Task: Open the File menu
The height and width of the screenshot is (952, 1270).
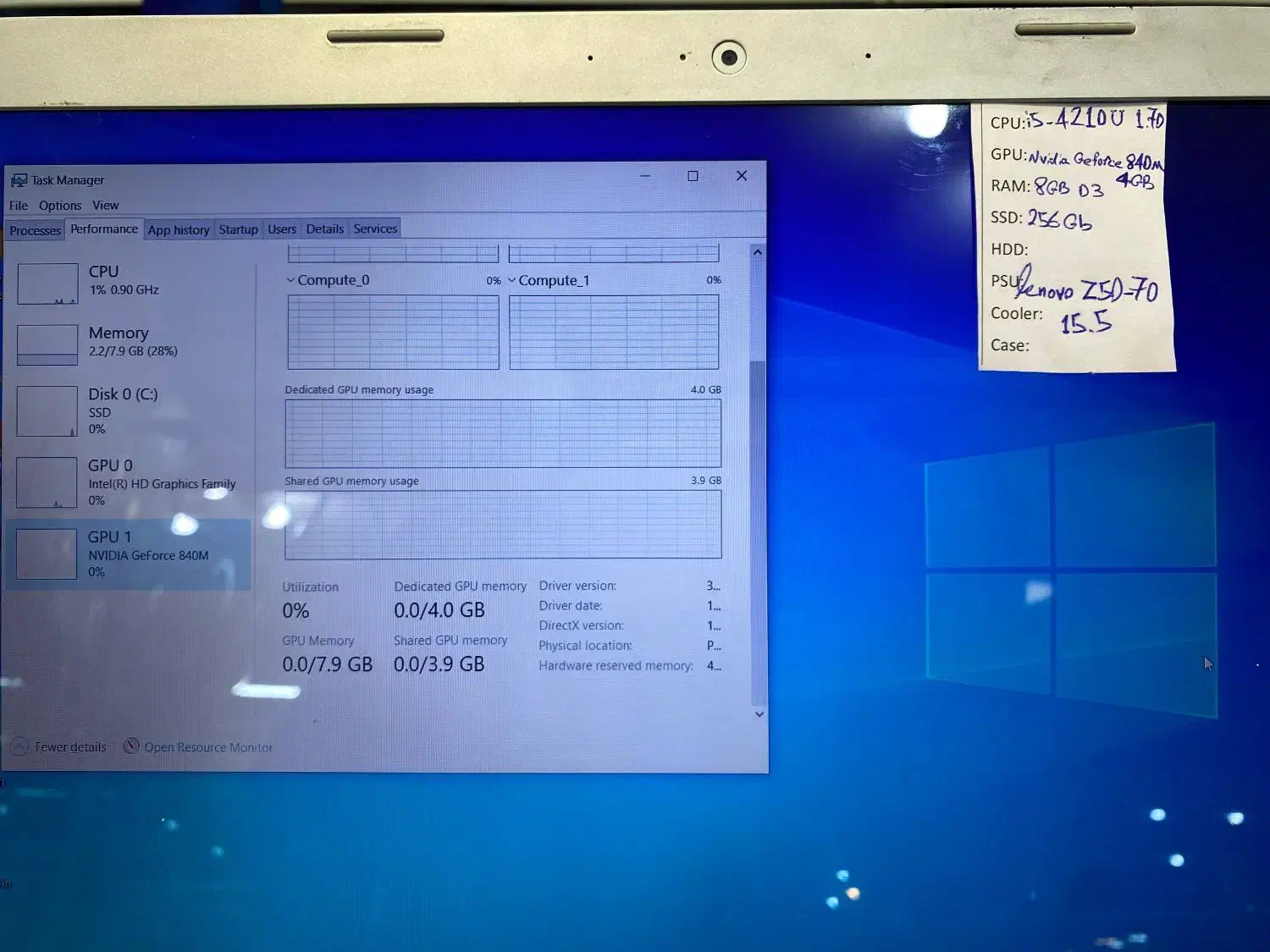Action: click(x=19, y=206)
